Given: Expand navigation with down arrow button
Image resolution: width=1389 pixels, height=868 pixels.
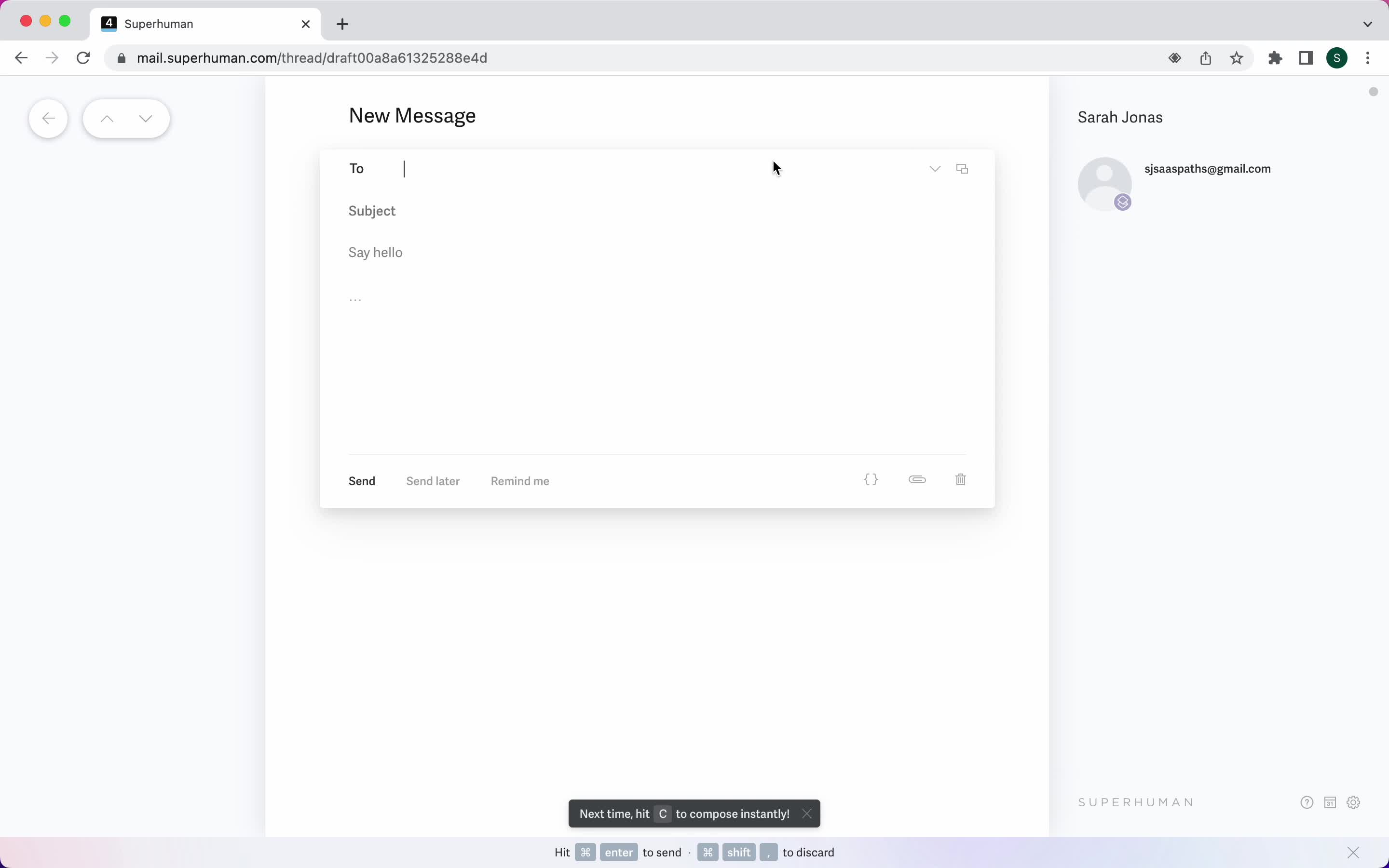Looking at the screenshot, I should [145, 118].
